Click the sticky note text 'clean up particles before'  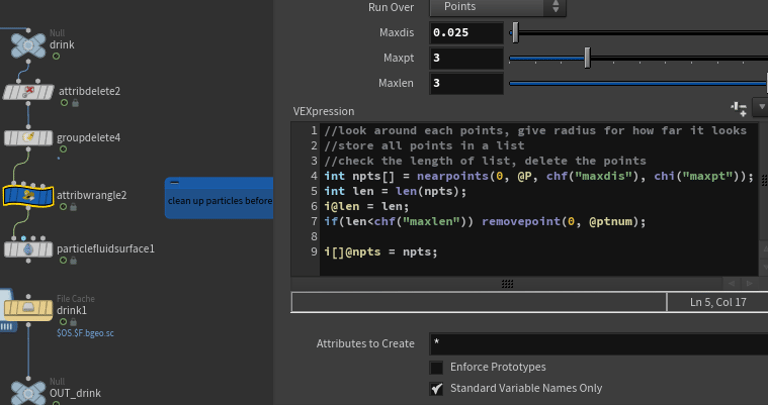220,201
